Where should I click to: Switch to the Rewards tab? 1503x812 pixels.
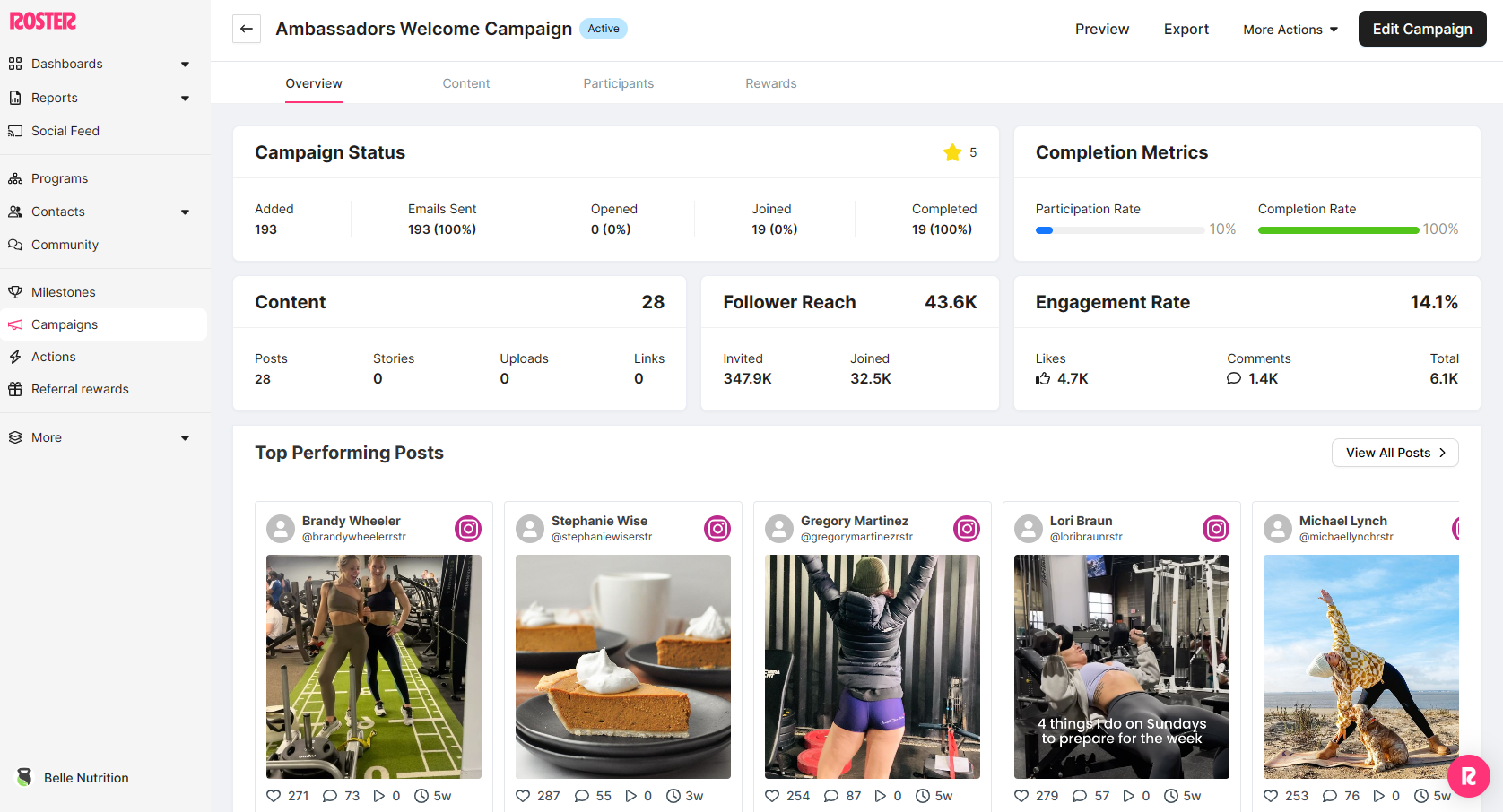click(770, 83)
